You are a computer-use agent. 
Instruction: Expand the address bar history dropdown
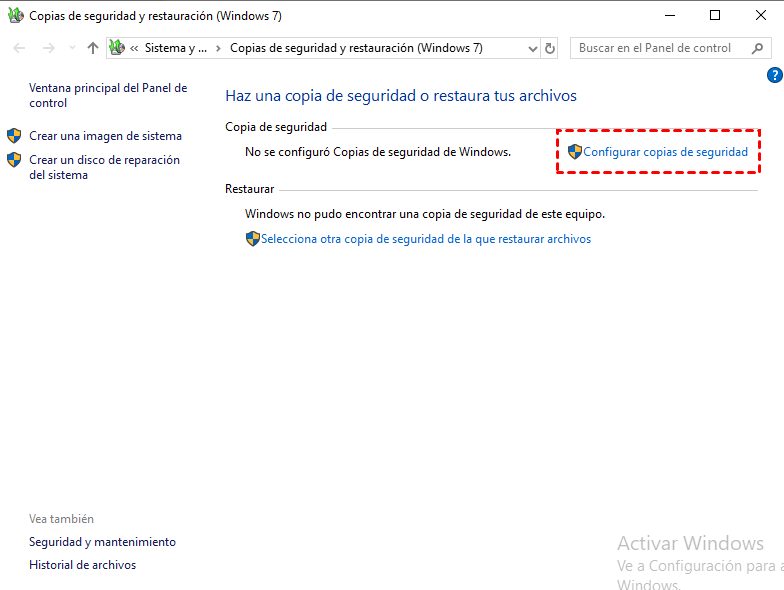532,48
